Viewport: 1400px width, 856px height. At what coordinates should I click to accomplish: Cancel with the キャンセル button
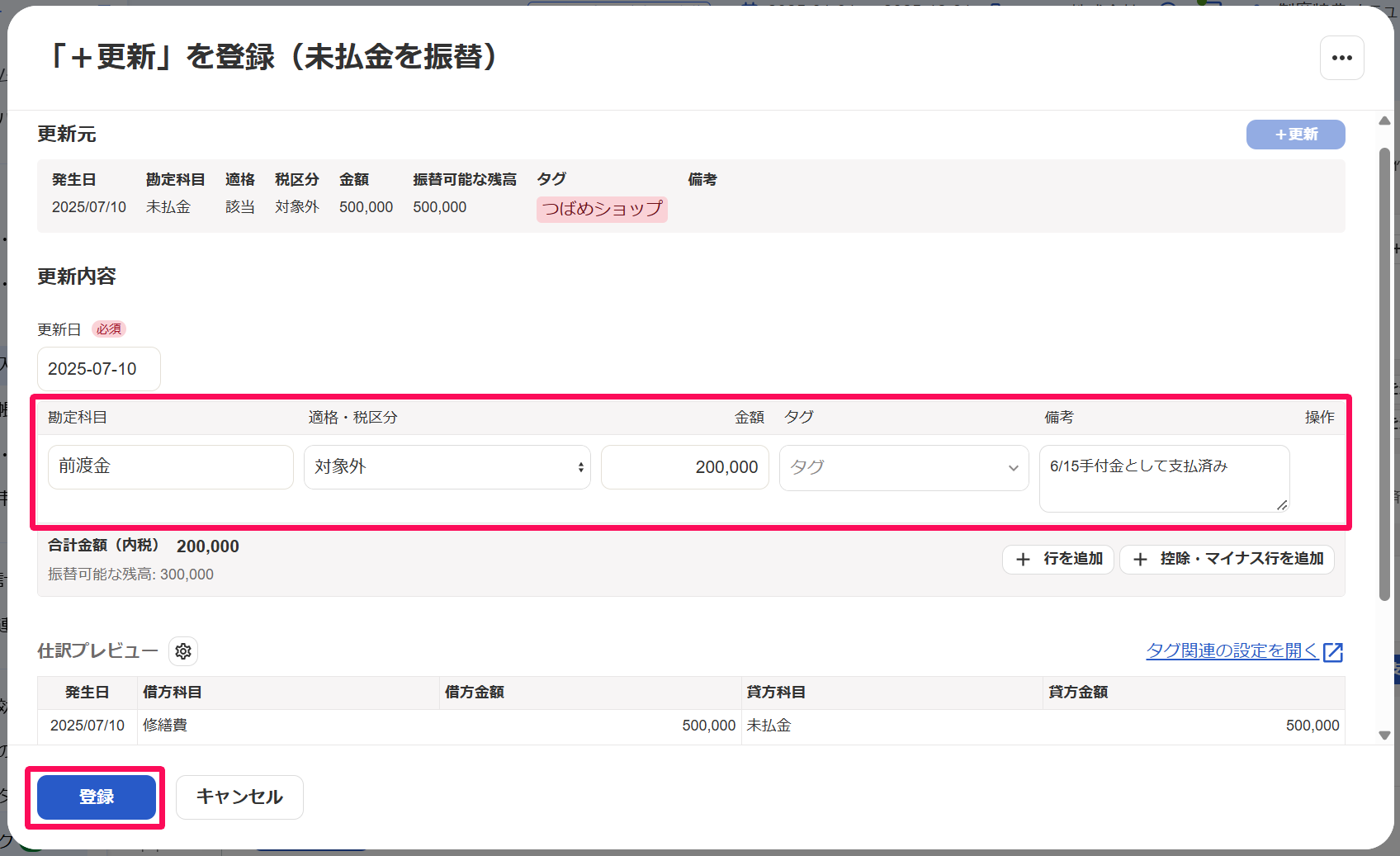(x=239, y=797)
